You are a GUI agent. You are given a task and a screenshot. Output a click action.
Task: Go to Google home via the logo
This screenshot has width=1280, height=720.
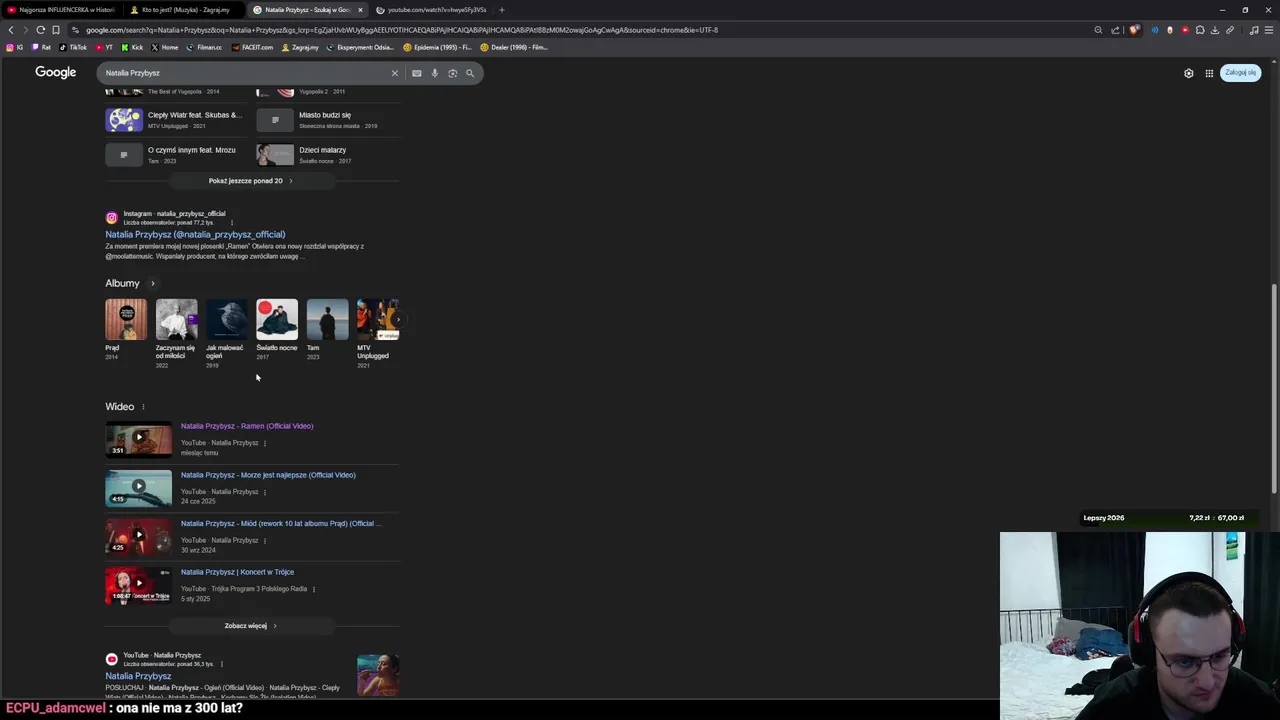(x=56, y=72)
